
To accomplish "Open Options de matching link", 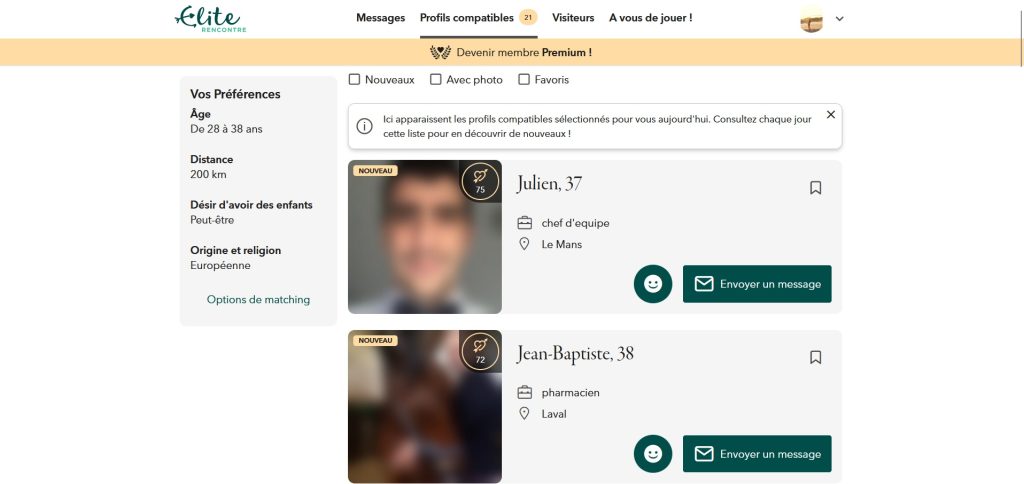I will tap(258, 299).
